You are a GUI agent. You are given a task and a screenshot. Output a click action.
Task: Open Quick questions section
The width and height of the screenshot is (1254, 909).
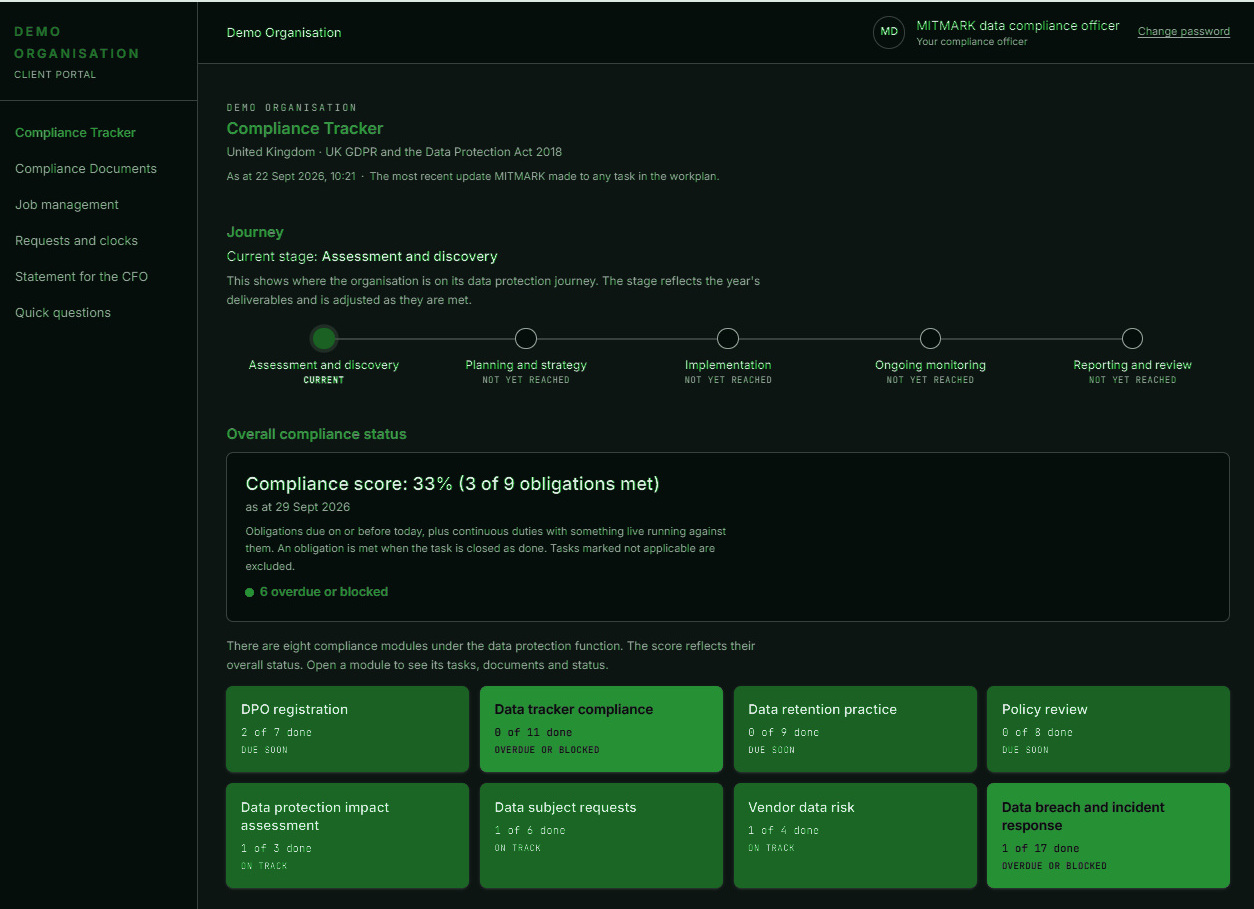click(x=63, y=313)
